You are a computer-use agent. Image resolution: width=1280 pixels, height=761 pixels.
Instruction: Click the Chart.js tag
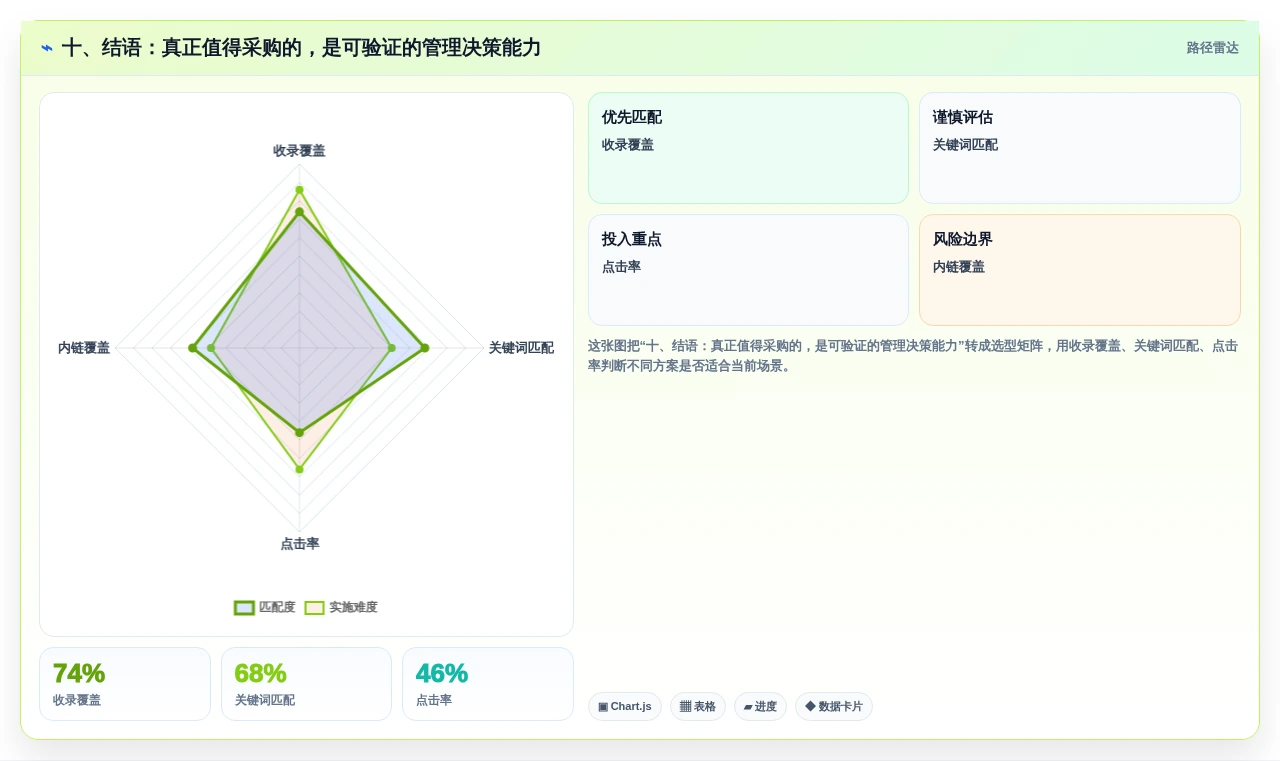point(625,706)
